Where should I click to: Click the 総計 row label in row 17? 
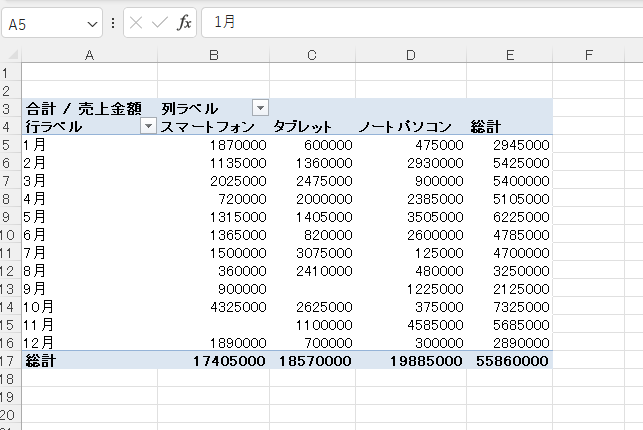point(90,361)
